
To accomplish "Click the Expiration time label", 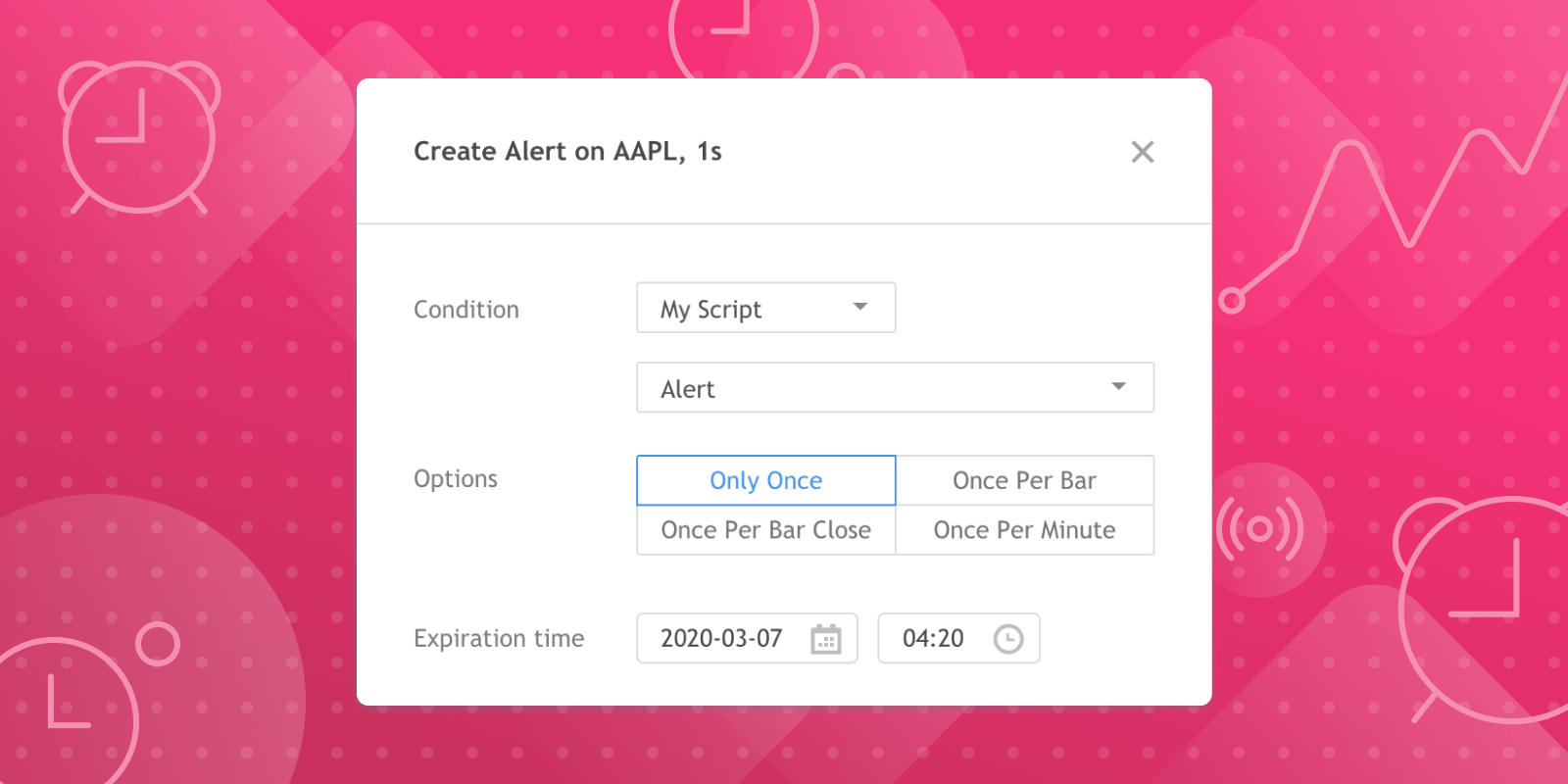I will [499, 639].
